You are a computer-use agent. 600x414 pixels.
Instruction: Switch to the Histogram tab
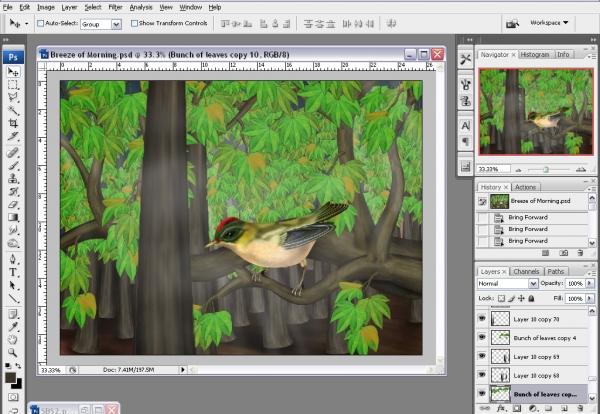point(535,54)
